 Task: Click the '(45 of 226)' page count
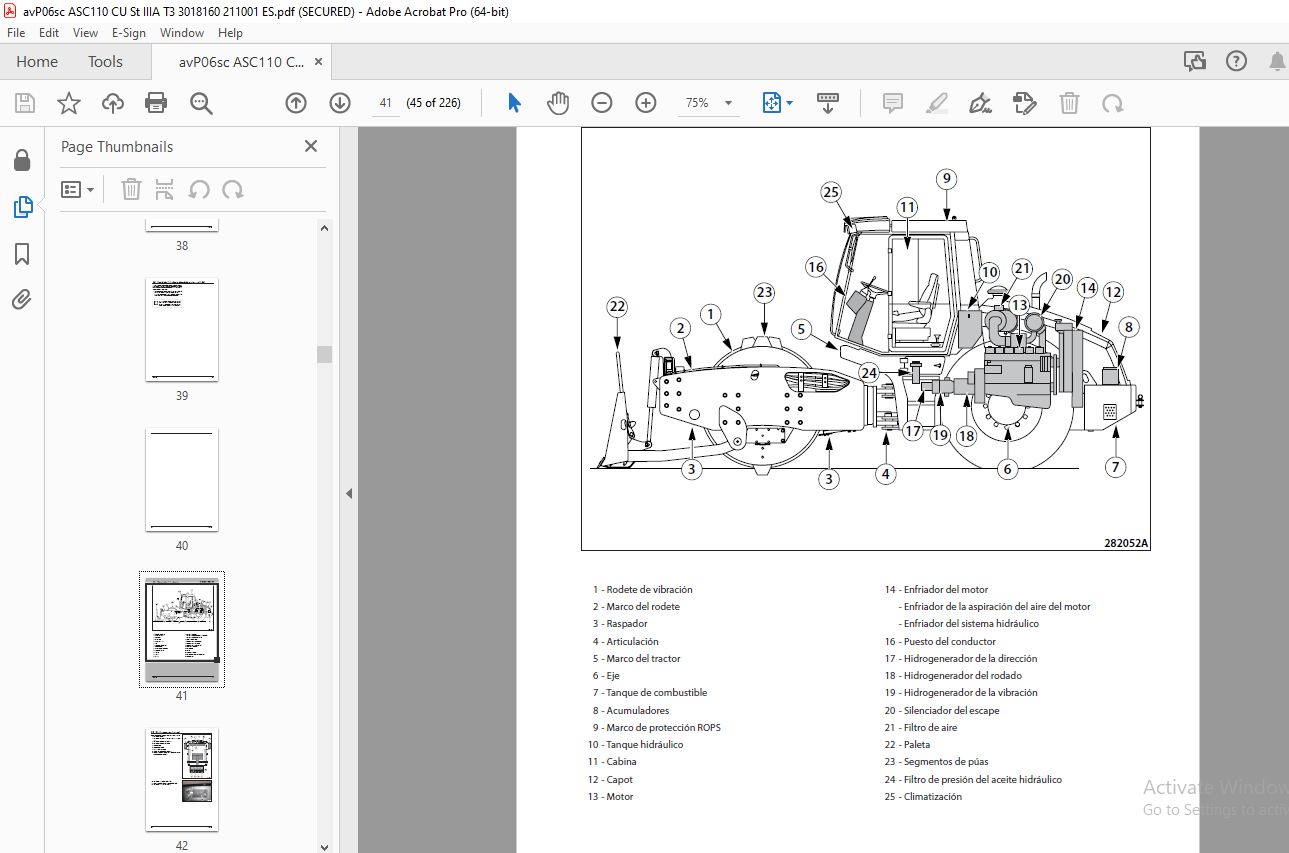click(x=433, y=103)
